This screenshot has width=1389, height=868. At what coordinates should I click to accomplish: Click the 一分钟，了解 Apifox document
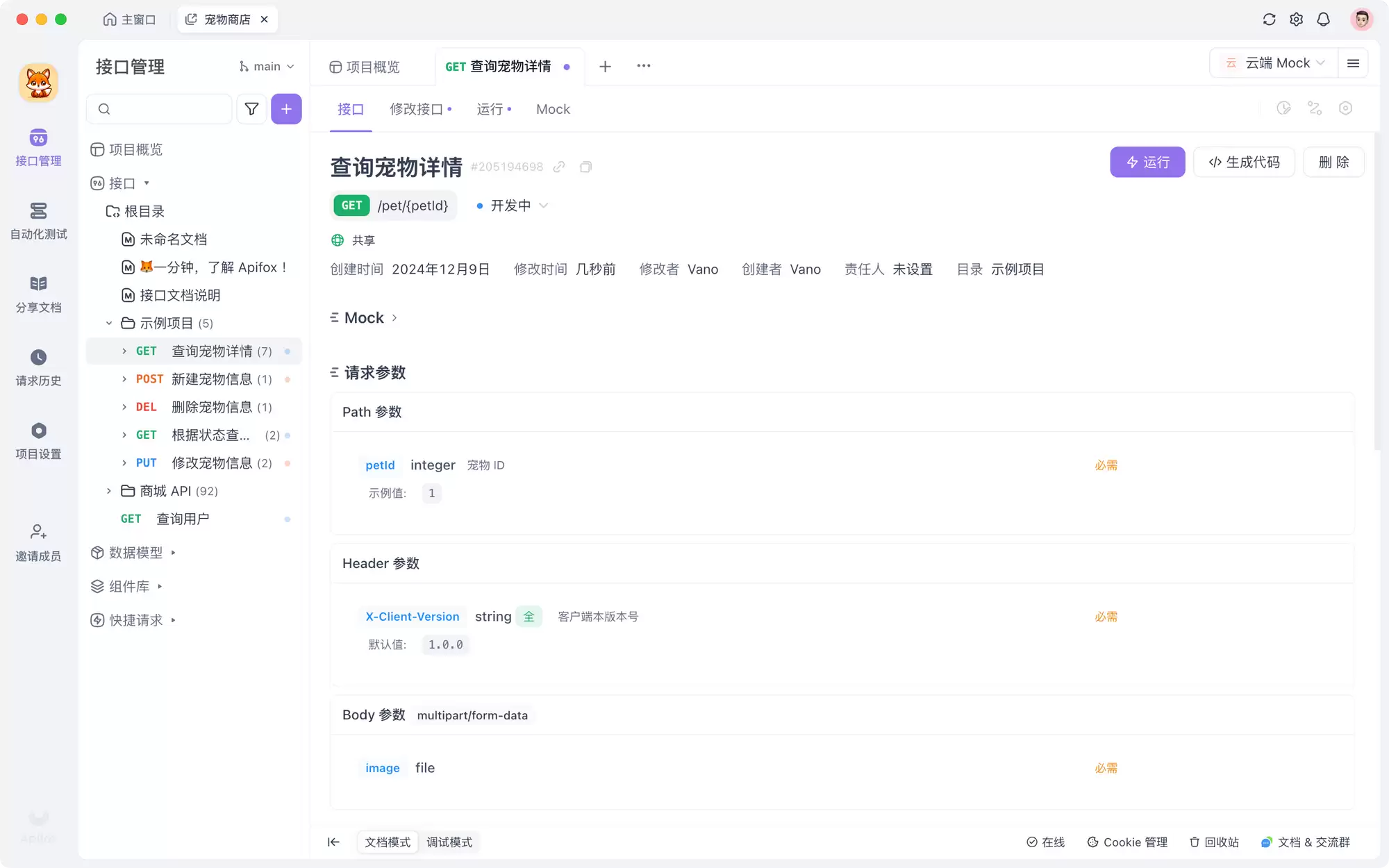click(x=205, y=267)
